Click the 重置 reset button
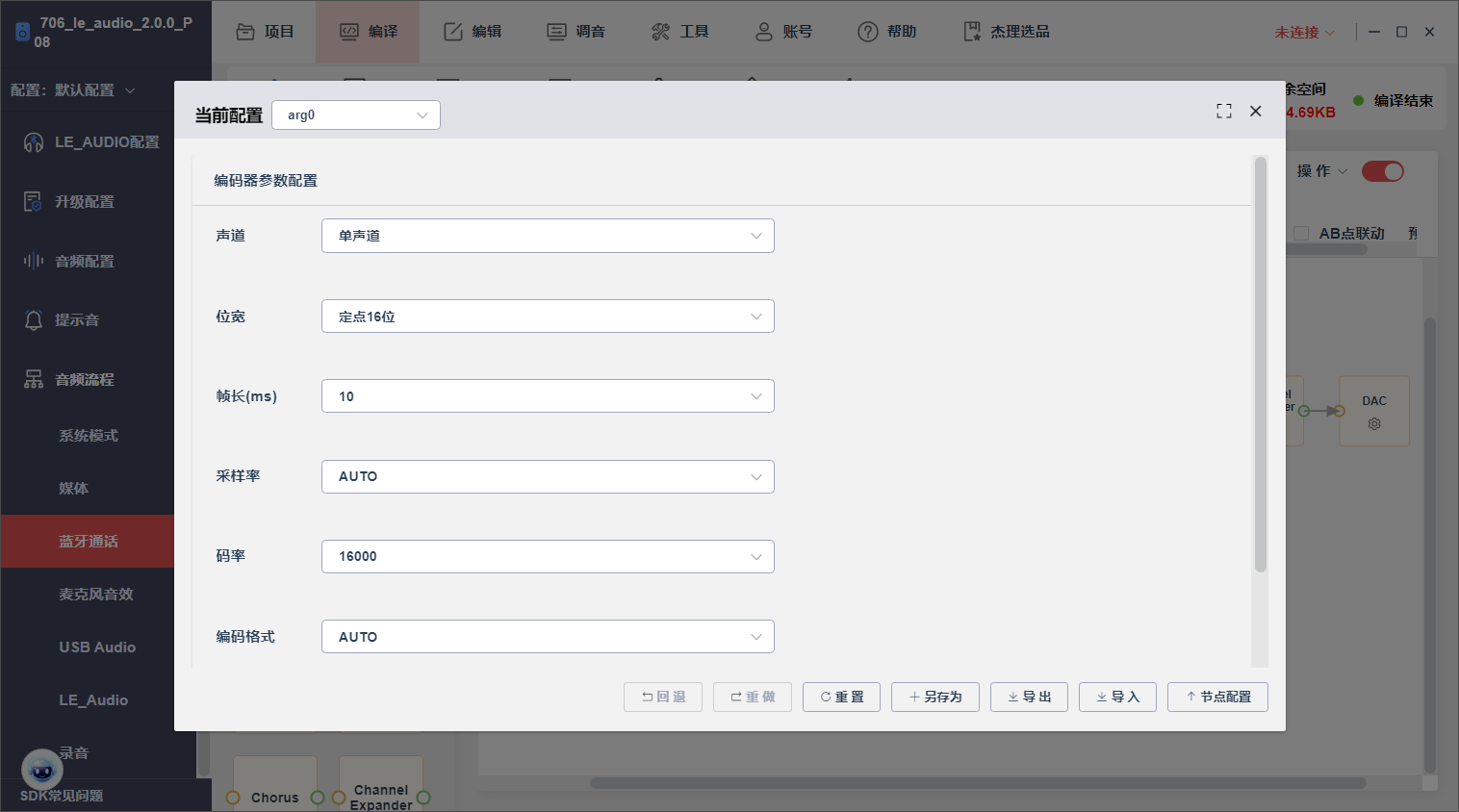The image size is (1459, 812). pos(842,698)
